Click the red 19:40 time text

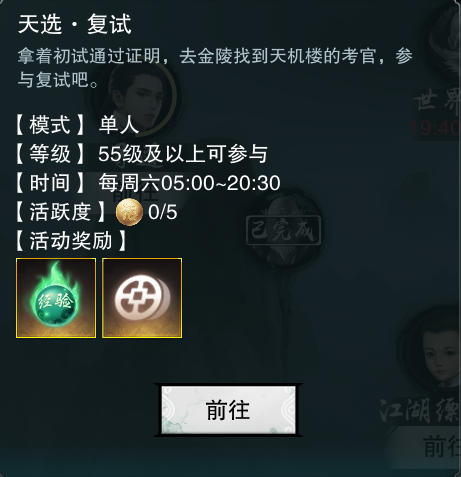click(435, 128)
